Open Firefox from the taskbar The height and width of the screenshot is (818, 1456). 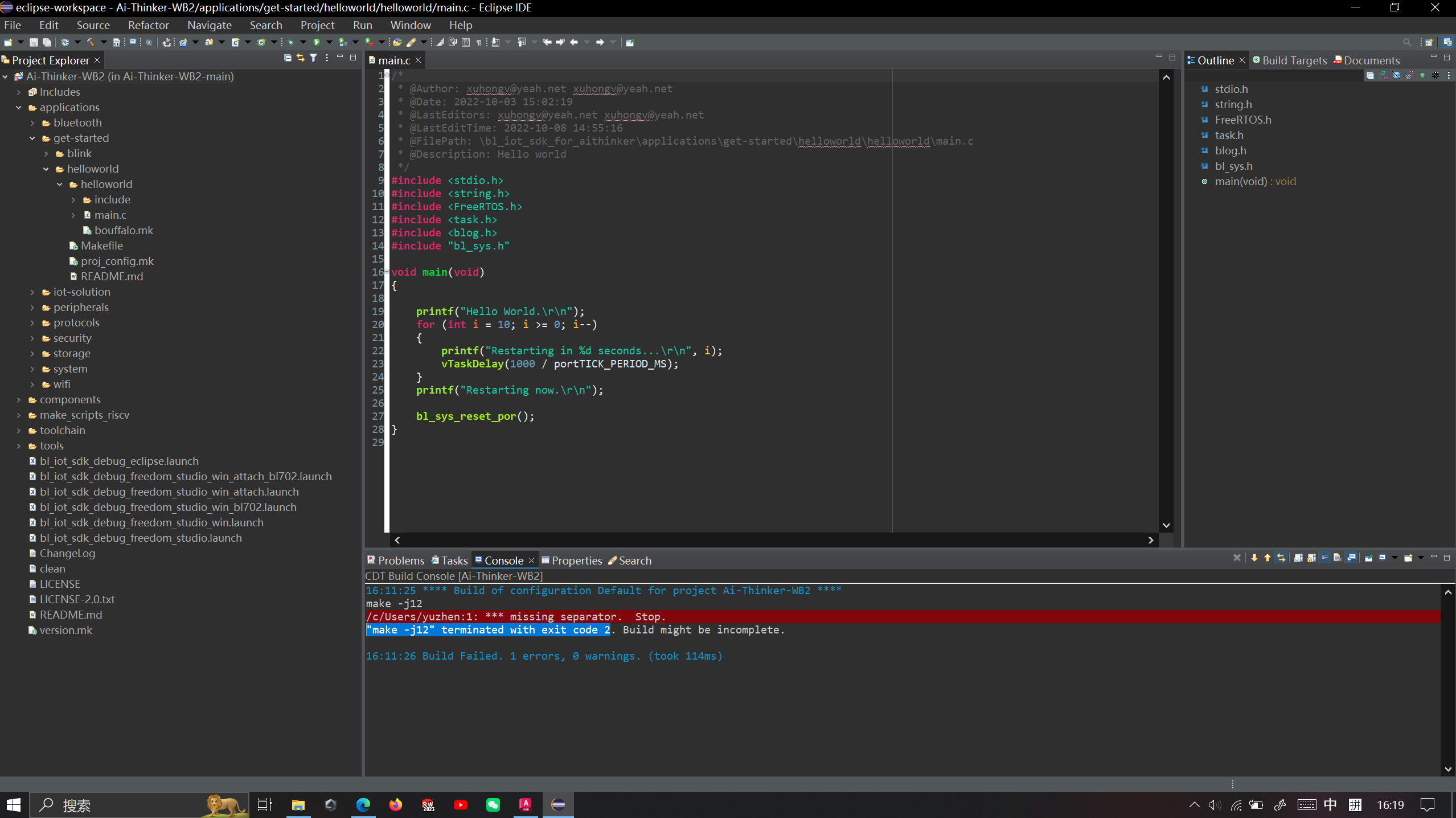(x=395, y=805)
